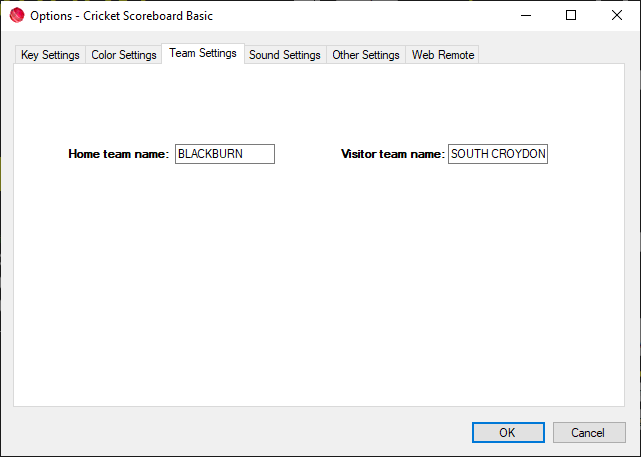Go to the Sound Settings tab

[285, 55]
